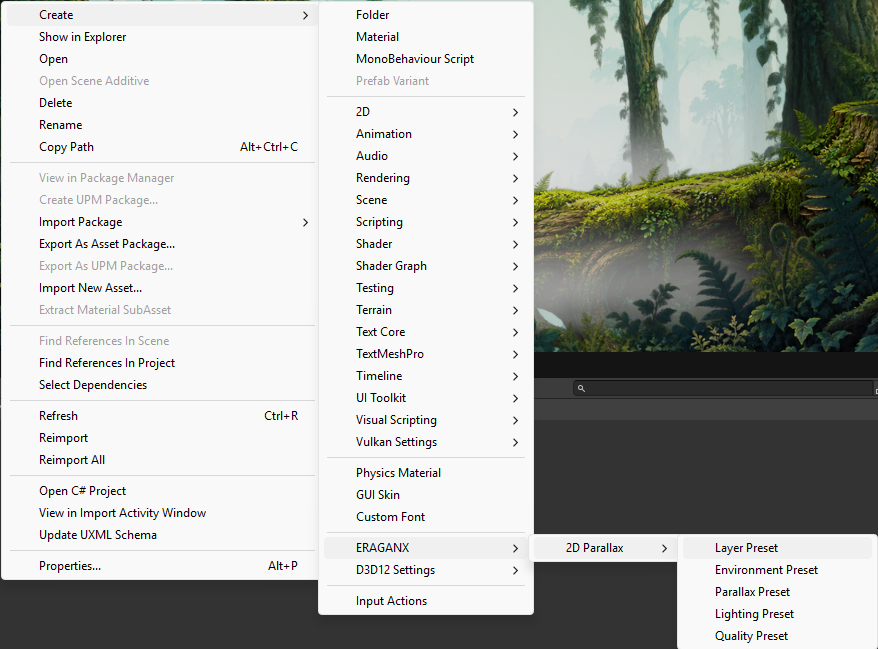This screenshot has height=649, width=878.
Task: Expand the Scripting submenu
Action: click(x=426, y=222)
